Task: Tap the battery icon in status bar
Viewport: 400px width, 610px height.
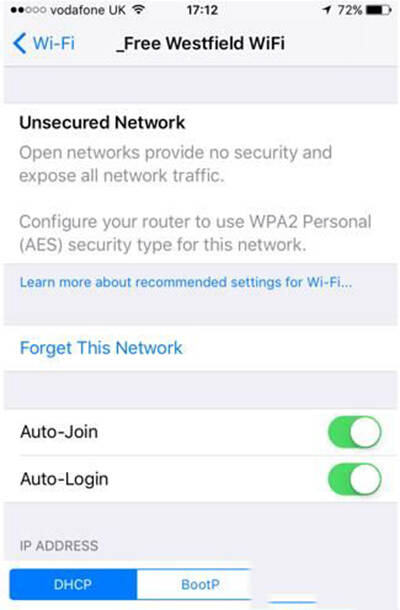Action: tap(379, 10)
